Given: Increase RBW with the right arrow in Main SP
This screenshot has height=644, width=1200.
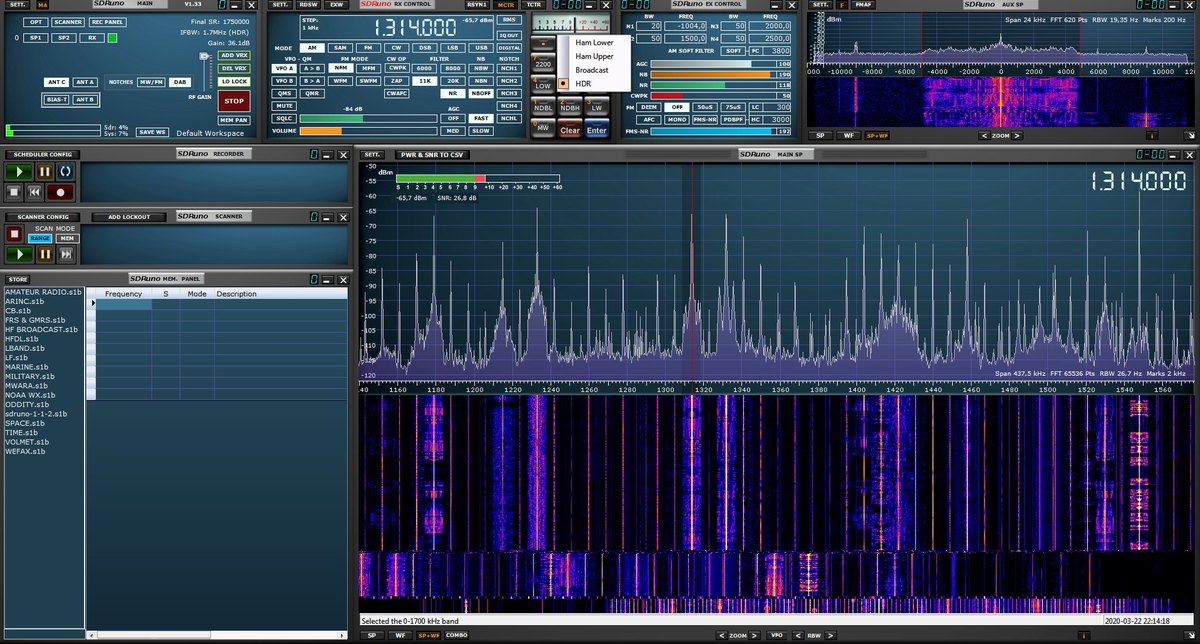Looking at the screenshot, I should pyautogui.click(x=830, y=635).
